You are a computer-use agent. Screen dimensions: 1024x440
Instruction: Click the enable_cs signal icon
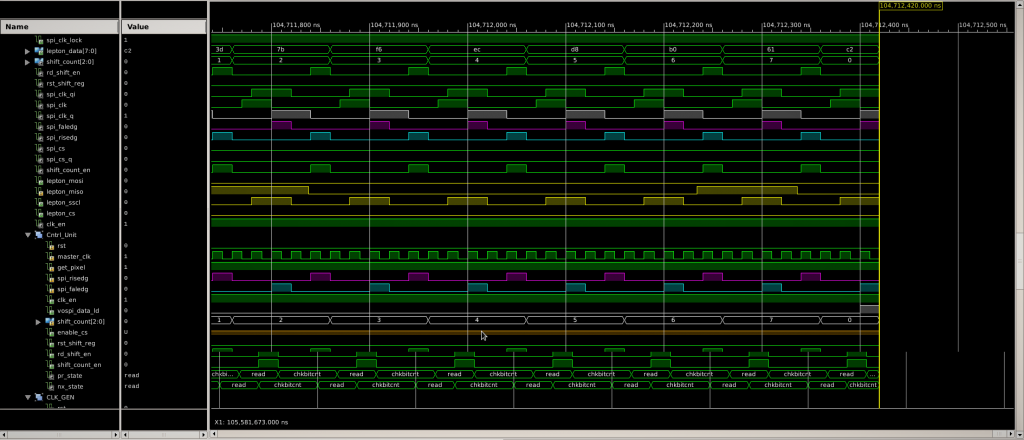click(x=50, y=332)
